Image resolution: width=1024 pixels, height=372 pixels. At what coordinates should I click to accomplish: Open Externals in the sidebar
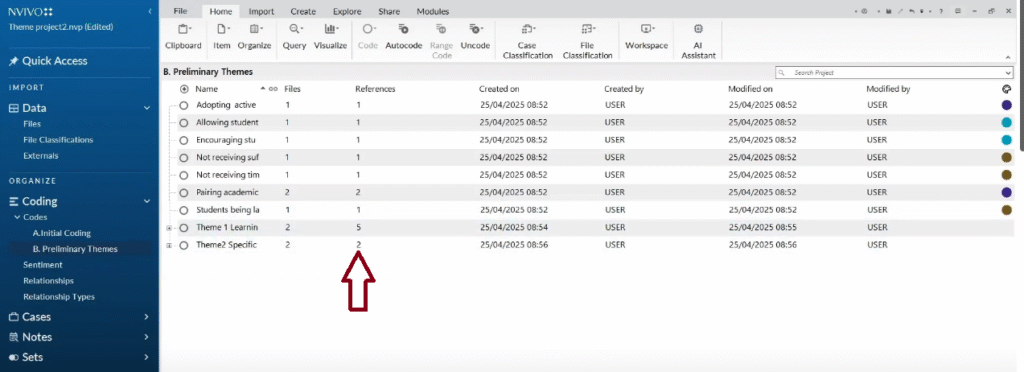click(40, 156)
